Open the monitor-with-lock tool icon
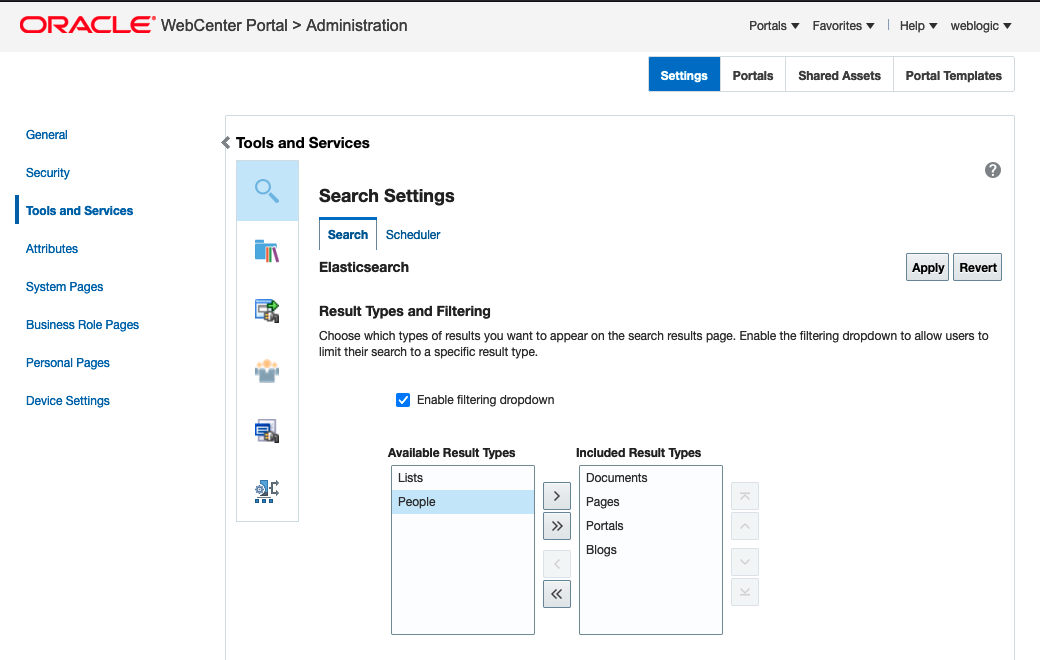Screen dimensions: 1040x660 click(x=267, y=431)
